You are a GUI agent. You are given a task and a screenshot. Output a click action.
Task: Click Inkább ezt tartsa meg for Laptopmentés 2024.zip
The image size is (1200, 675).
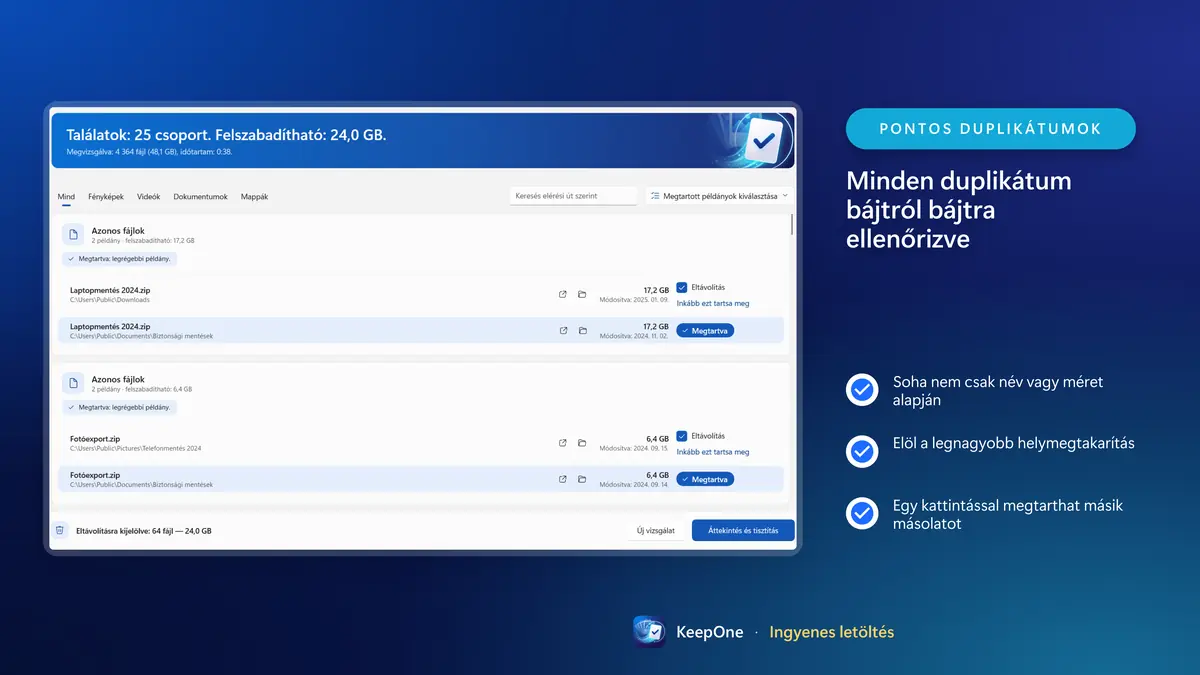click(x=713, y=303)
